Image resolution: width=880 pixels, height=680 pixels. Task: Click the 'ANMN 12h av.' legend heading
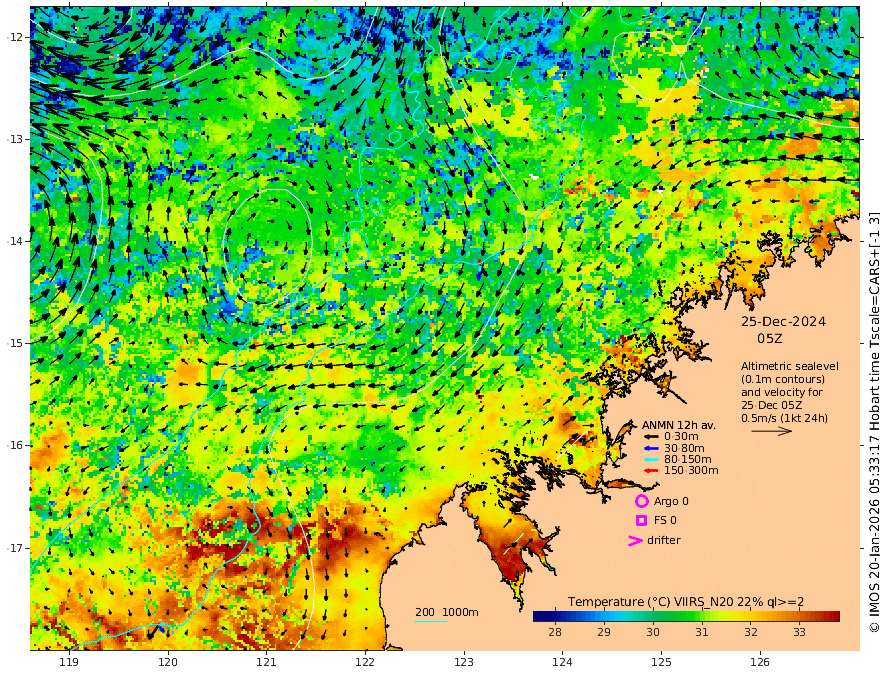point(679,425)
